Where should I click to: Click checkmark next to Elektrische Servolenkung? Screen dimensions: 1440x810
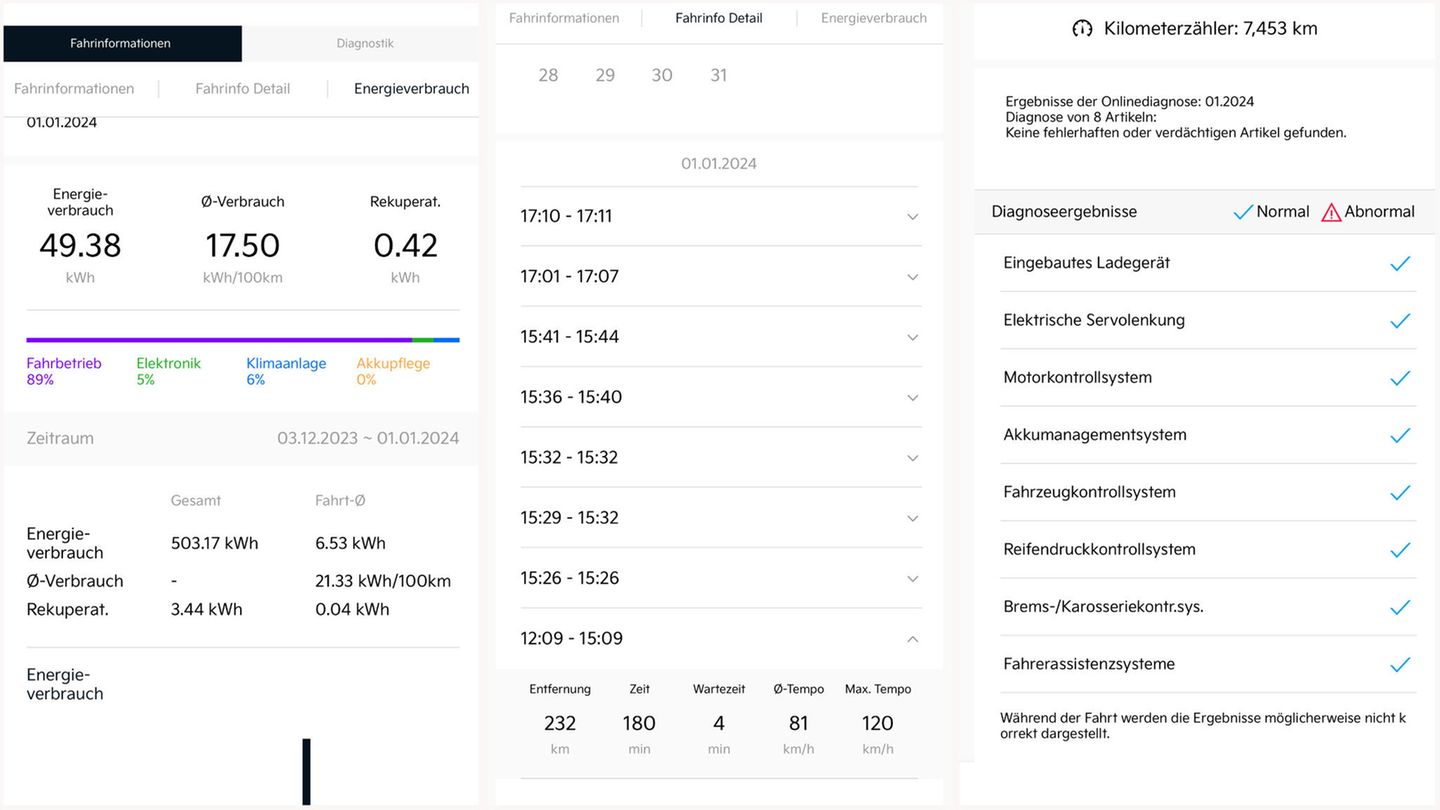pos(1400,320)
